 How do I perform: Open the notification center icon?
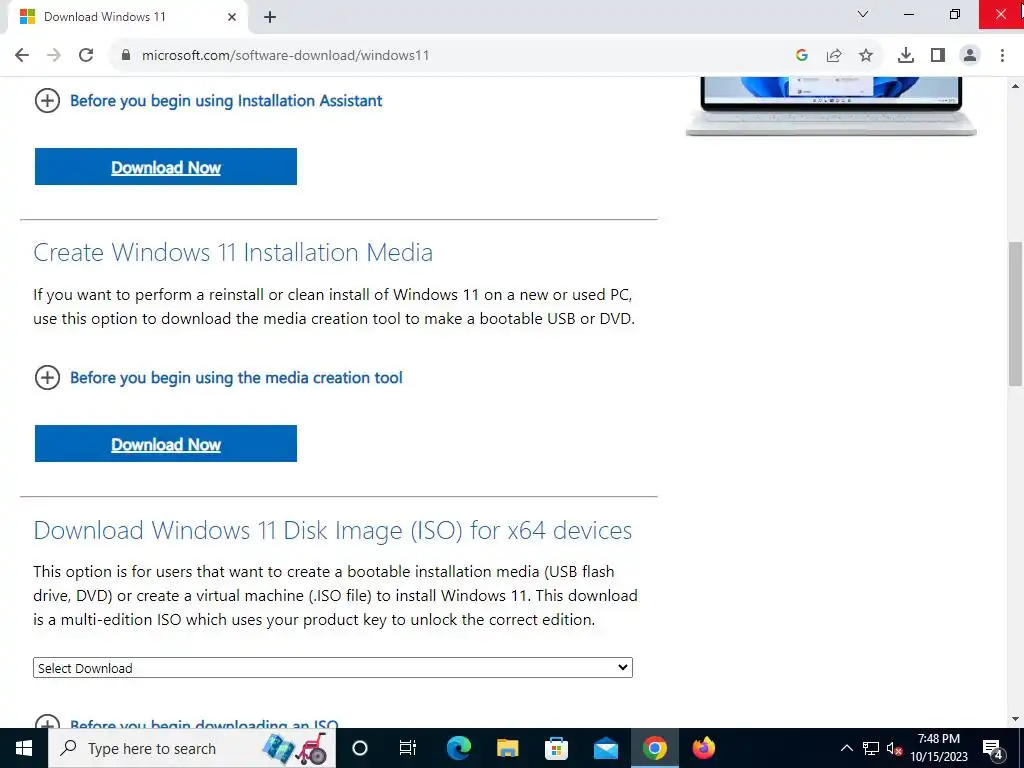point(993,748)
